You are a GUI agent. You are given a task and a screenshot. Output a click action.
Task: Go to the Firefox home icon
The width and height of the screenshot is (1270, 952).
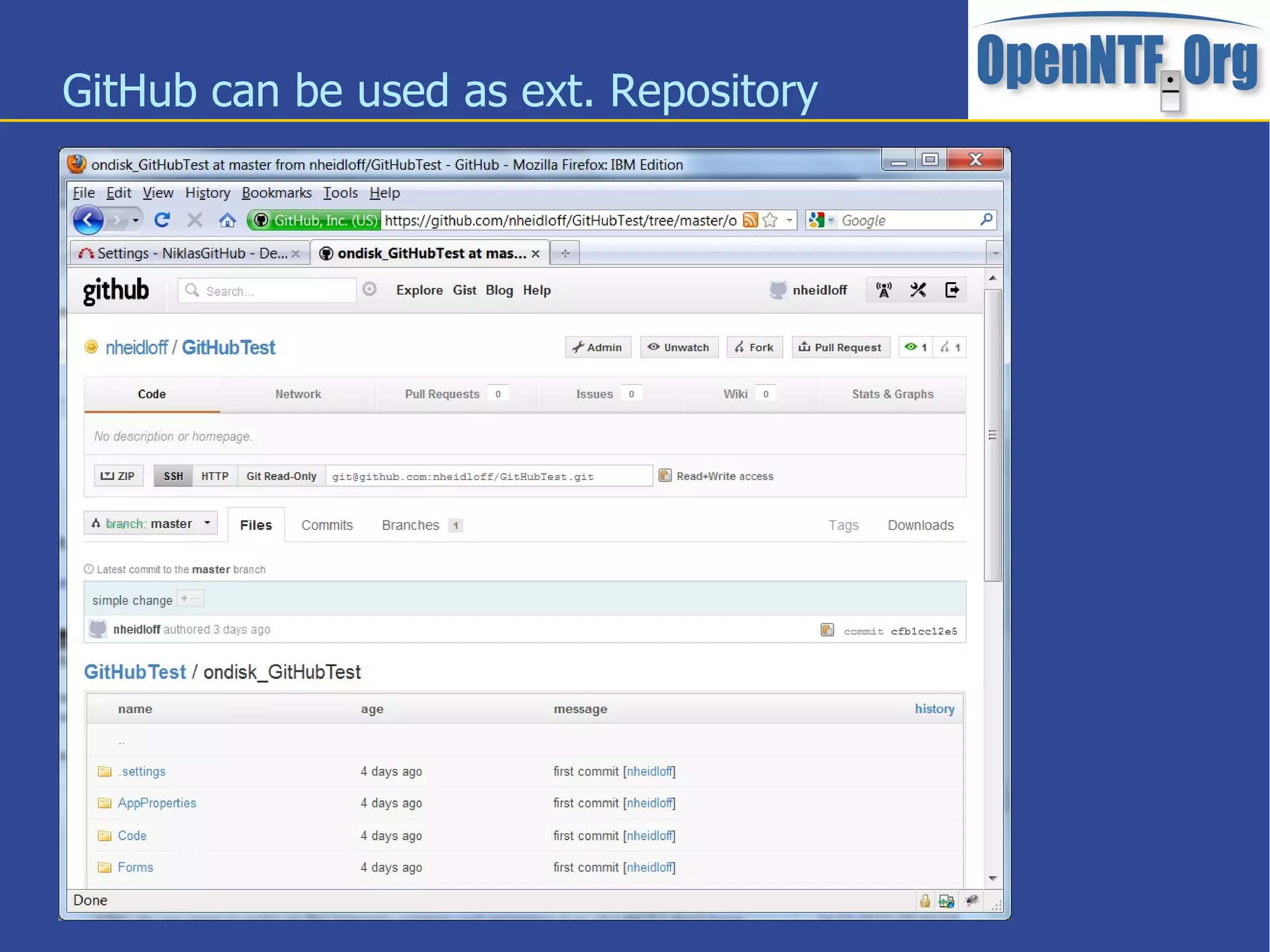click(228, 220)
